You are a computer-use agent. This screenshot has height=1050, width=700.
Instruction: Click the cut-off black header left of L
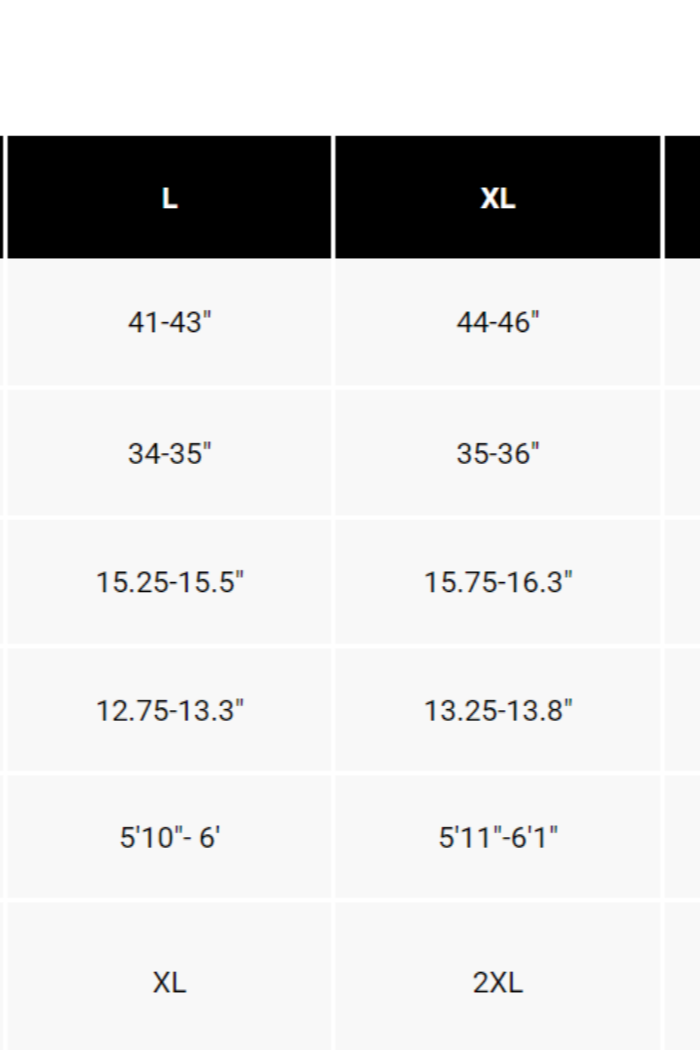pyautogui.click(x=2, y=198)
